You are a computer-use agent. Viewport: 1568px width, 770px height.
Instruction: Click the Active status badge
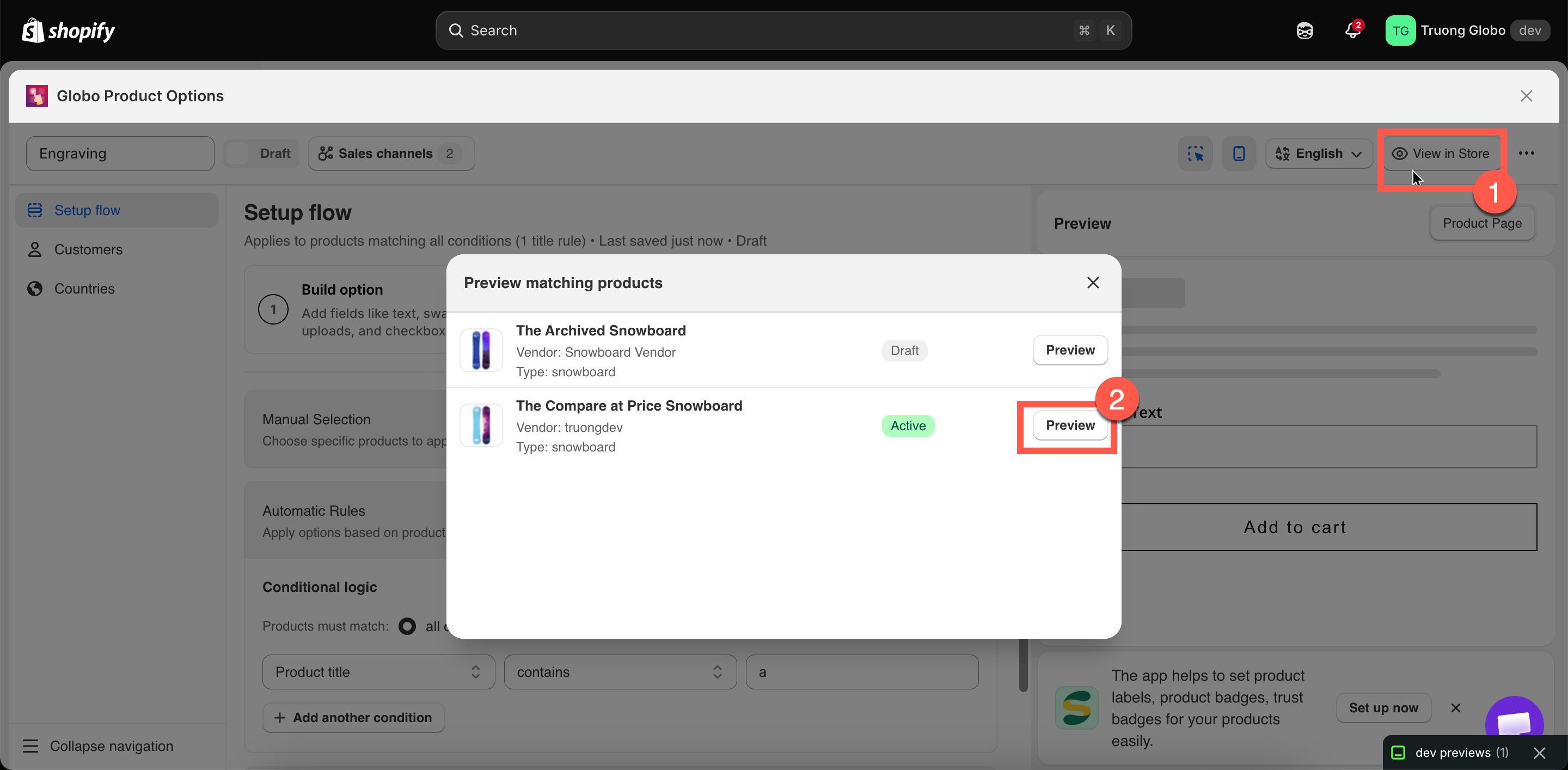tap(908, 425)
